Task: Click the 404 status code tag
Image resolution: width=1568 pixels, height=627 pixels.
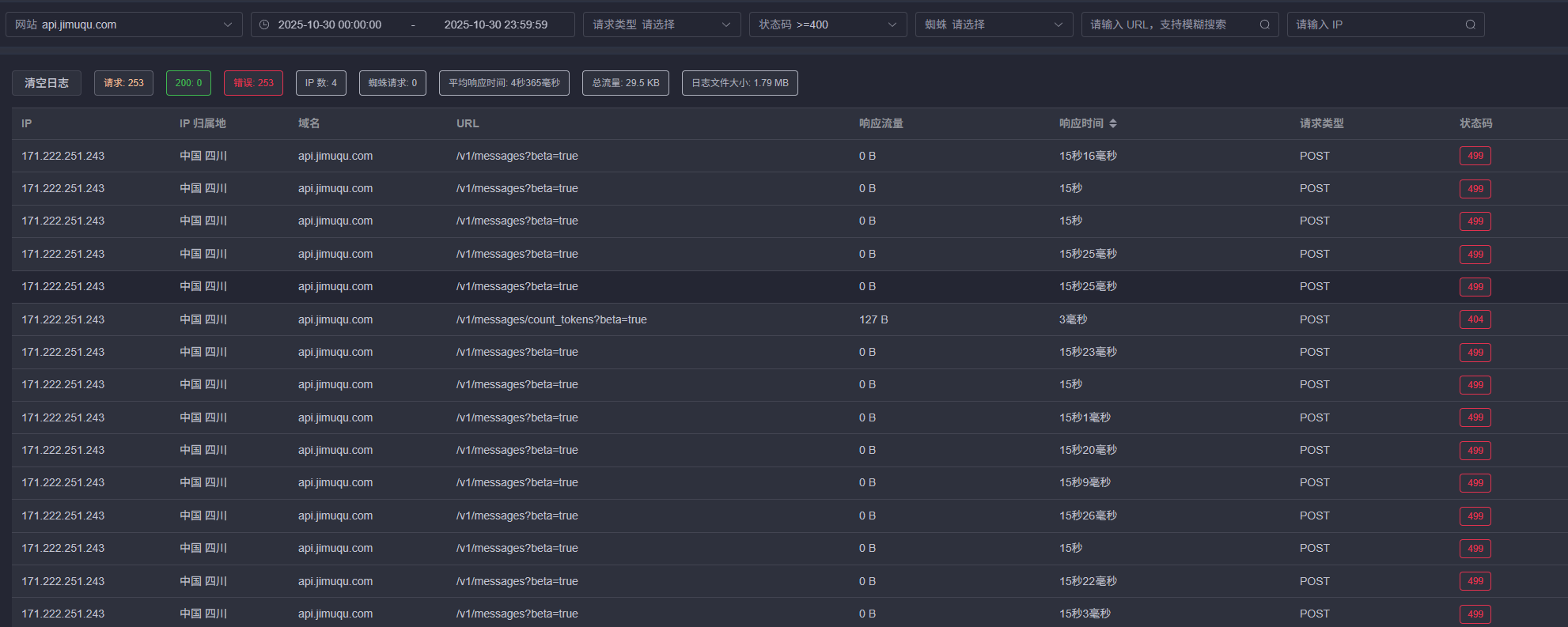Action: coord(1475,319)
